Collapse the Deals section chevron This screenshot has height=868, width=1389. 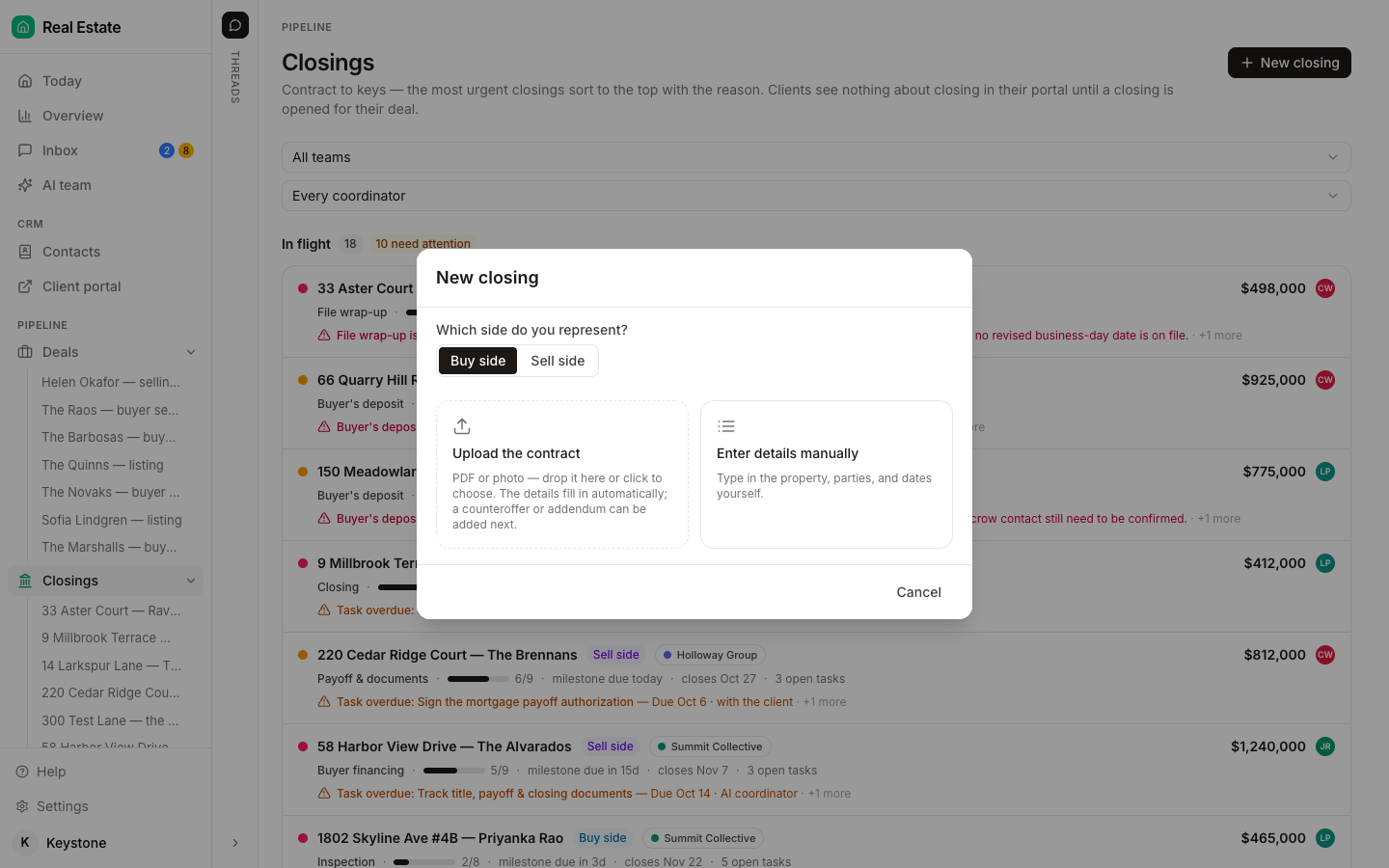pyautogui.click(x=191, y=352)
